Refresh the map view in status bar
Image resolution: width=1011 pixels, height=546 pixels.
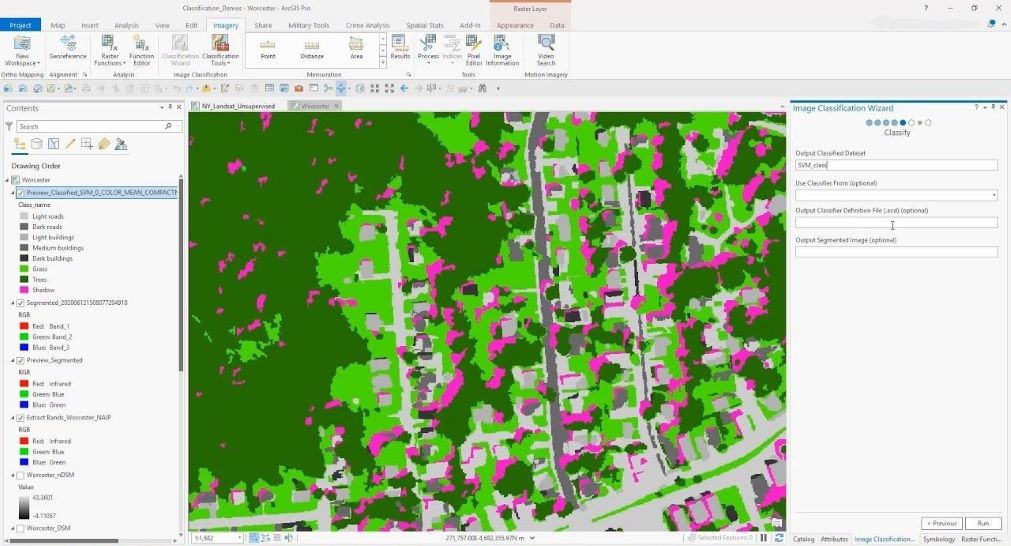pyautogui.click(x=779, y=538)
